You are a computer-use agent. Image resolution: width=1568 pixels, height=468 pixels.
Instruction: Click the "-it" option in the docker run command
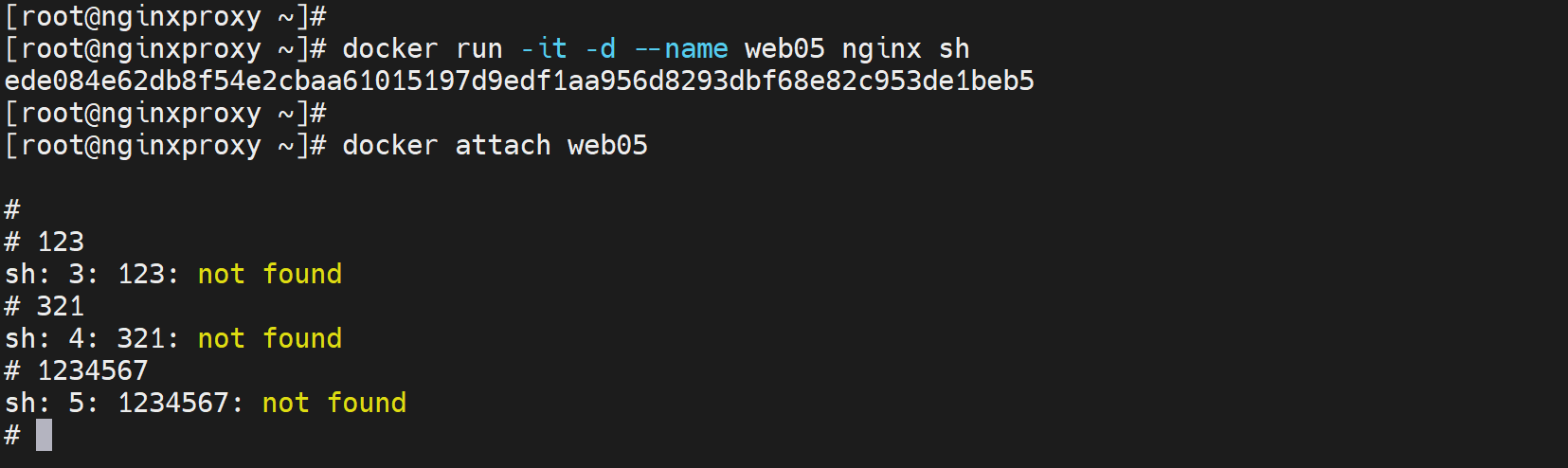click(x=544, y=49)
